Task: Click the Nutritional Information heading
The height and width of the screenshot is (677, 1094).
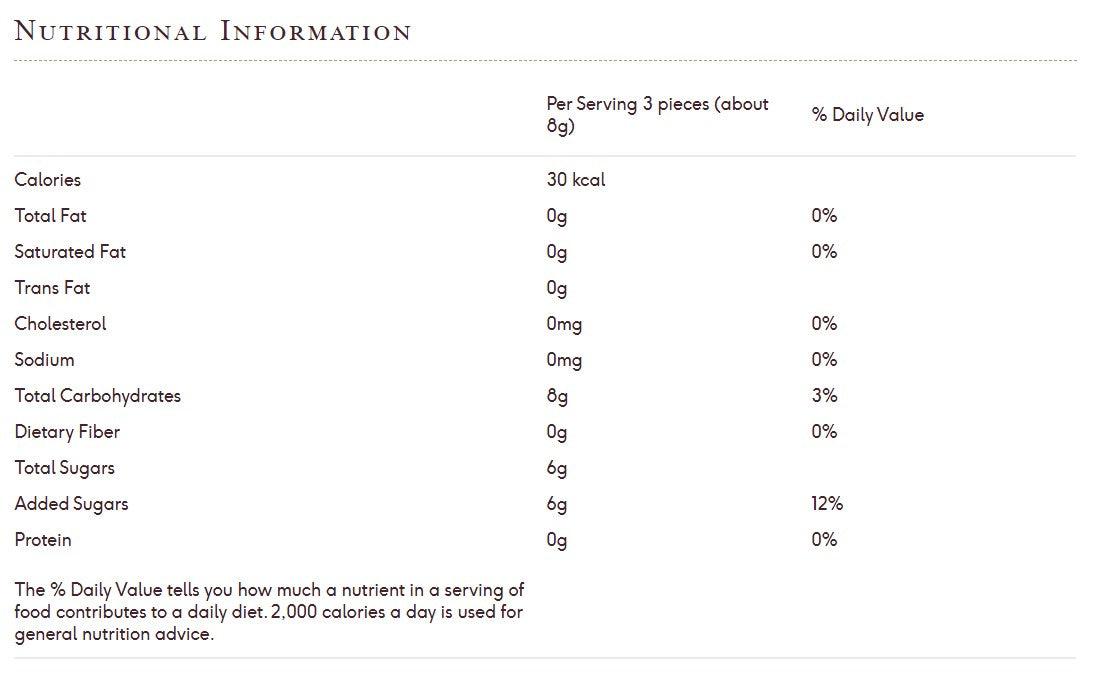Action: point(213,32)
